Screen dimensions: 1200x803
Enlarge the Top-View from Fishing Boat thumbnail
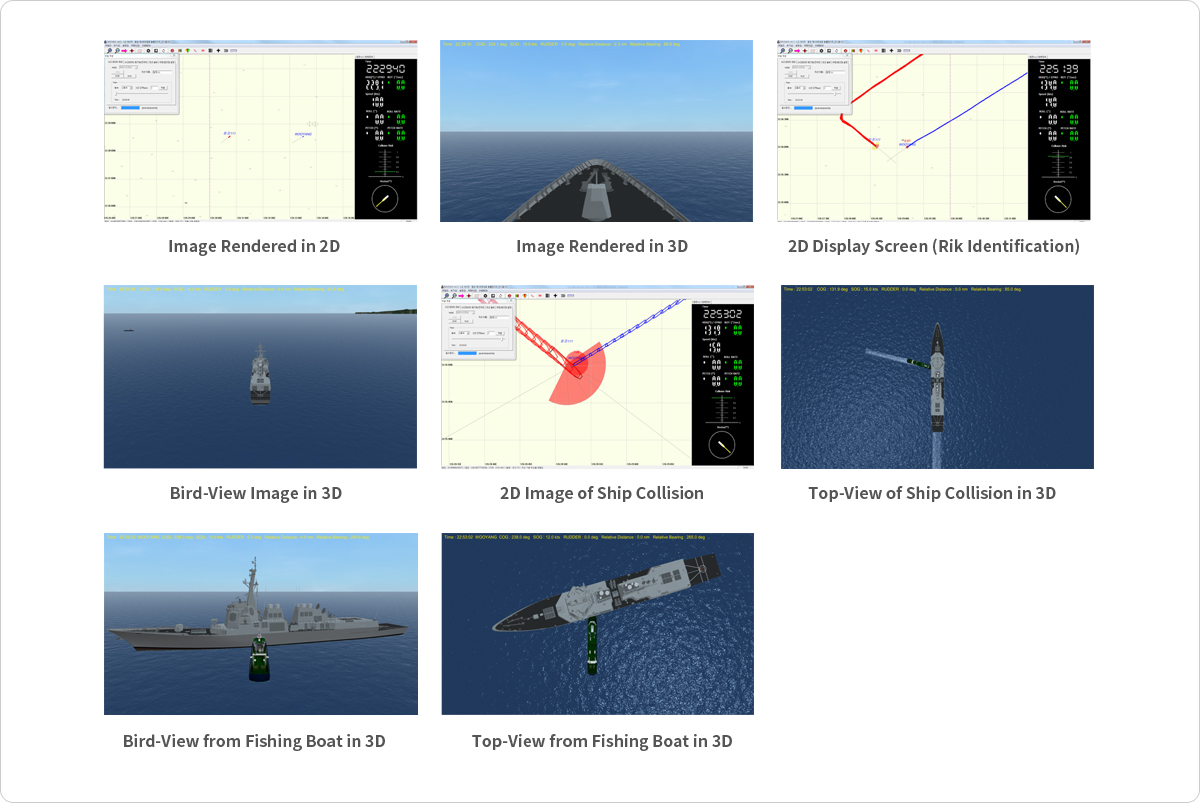pyautogui.click(x=597, y=624)
